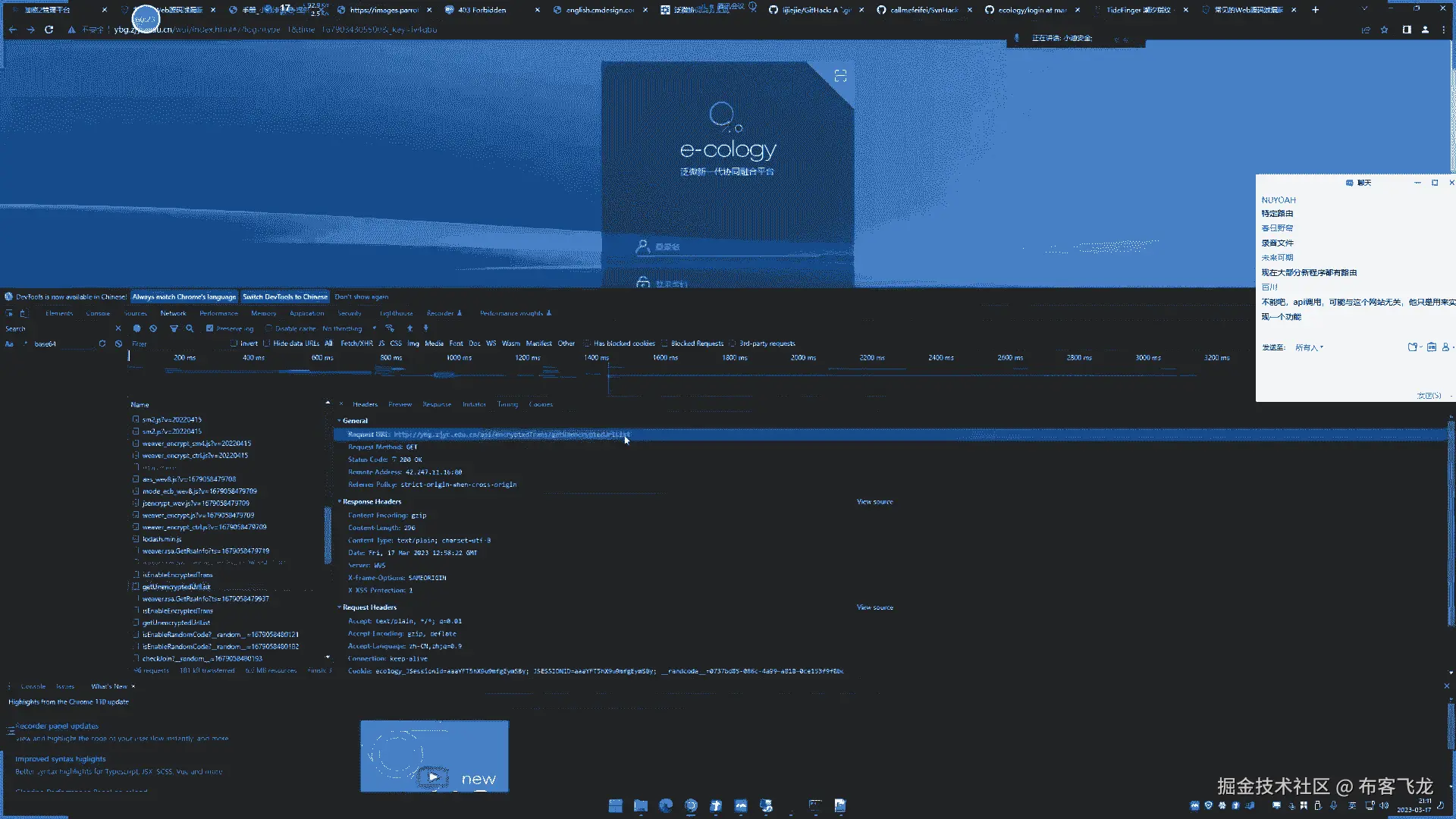Click Switch DevTools to Chinese button
This screenshot has width=1456, height=819.
coord(284,297)
